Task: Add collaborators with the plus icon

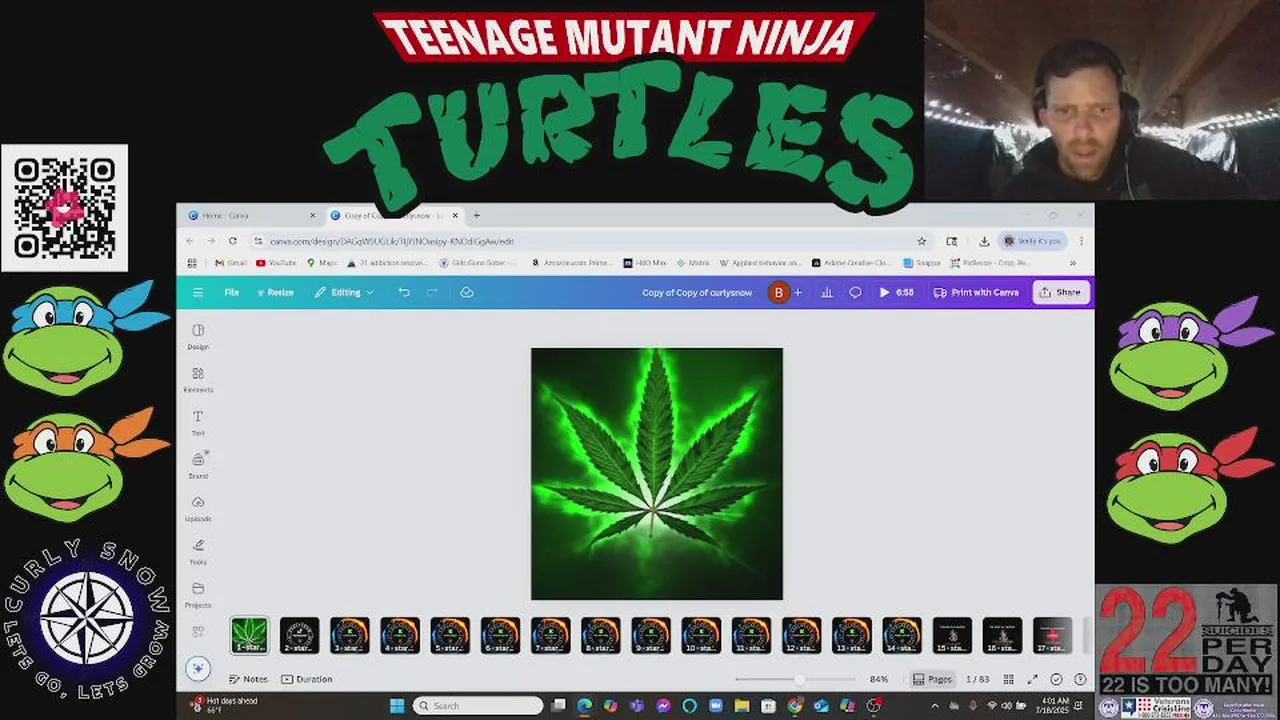Action: (797, 292)
